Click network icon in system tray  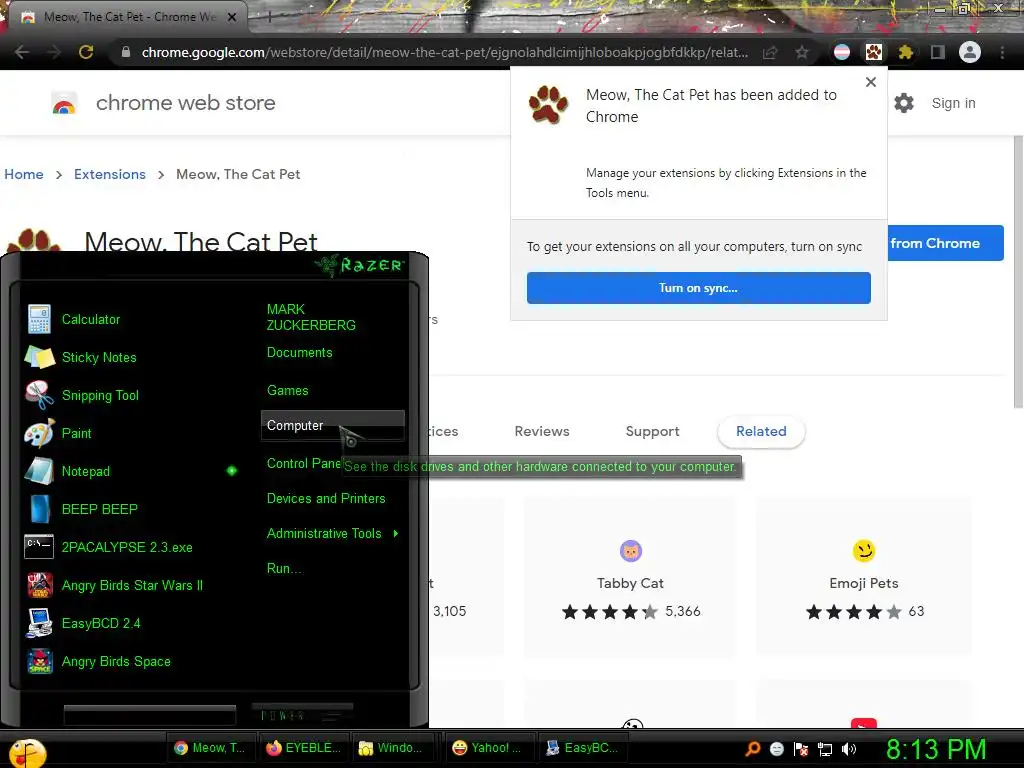point(825,749)
